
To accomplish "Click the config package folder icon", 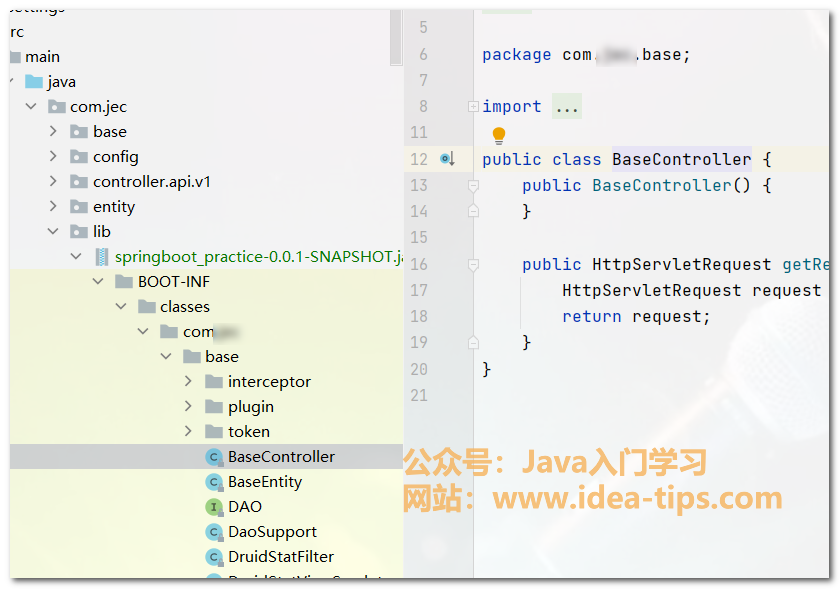I will (x=79, y=156).
